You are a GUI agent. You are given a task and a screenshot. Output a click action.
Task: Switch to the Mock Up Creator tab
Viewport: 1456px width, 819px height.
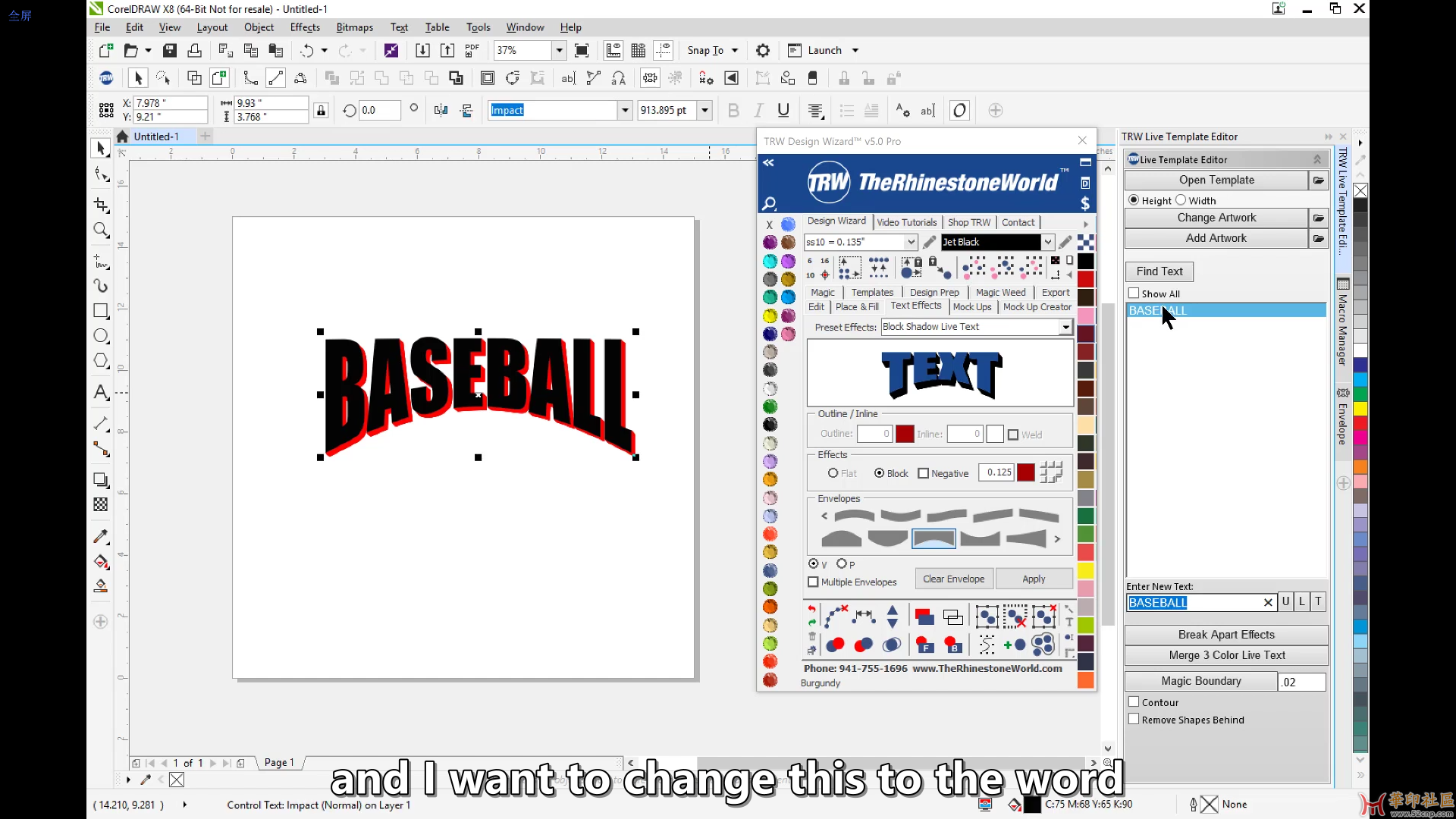1037,307
